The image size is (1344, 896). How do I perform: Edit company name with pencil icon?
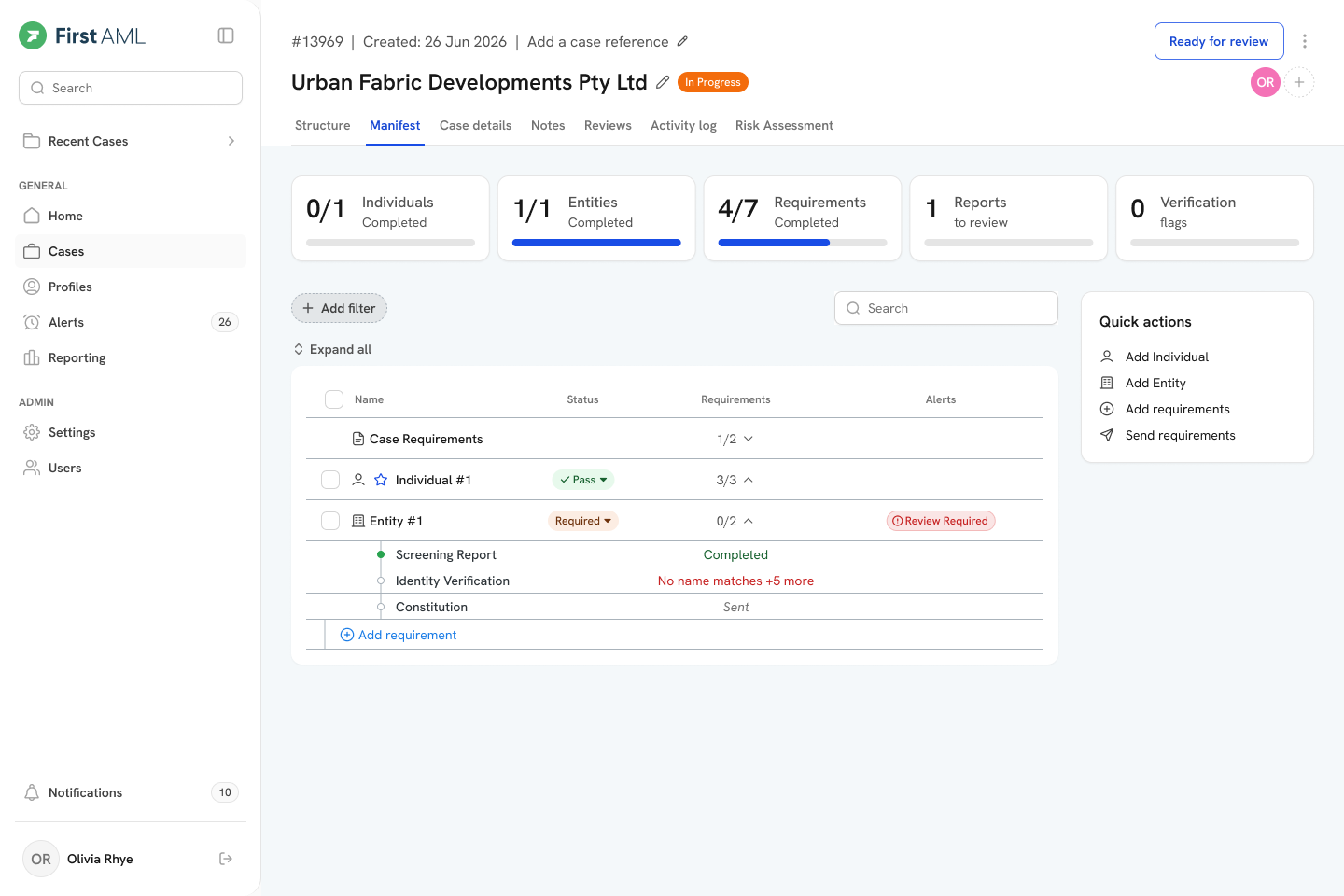click(x=663, y=82)
